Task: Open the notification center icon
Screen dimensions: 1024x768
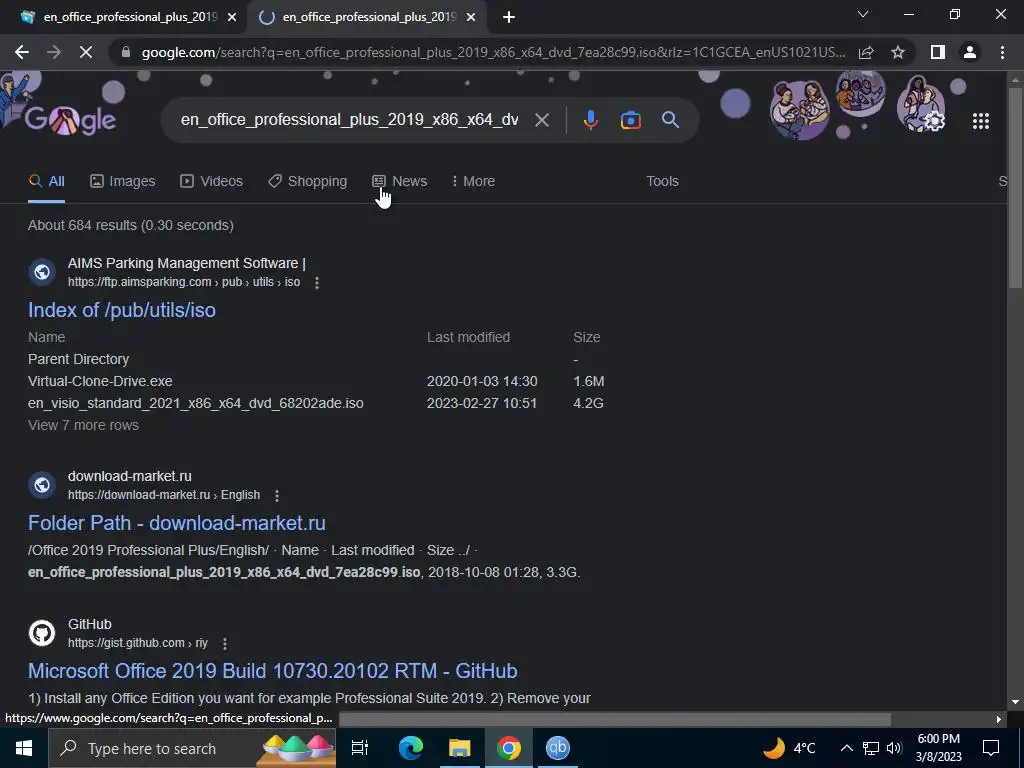Action: (991, 748)
